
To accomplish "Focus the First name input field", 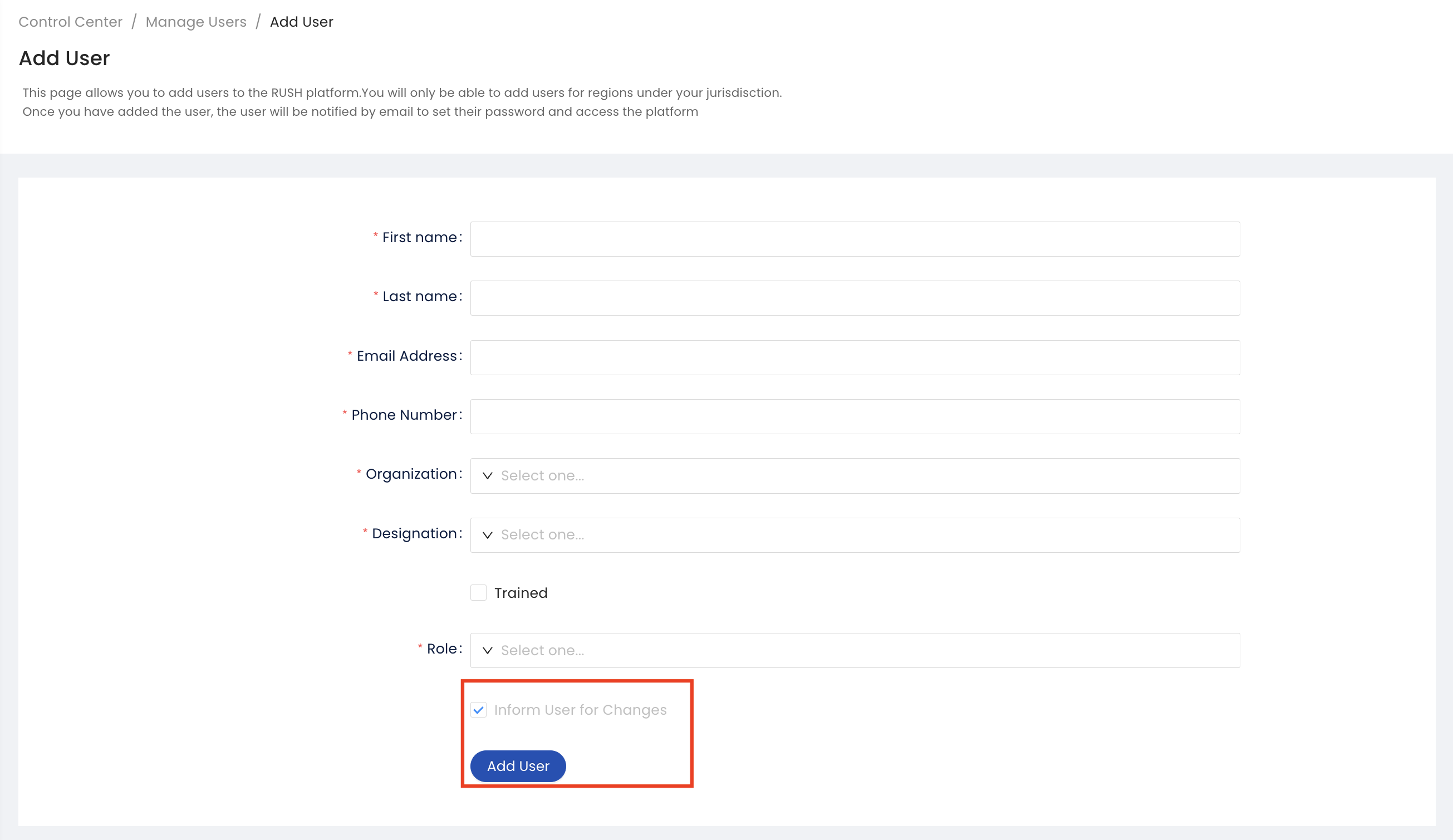I will (855, 239).
